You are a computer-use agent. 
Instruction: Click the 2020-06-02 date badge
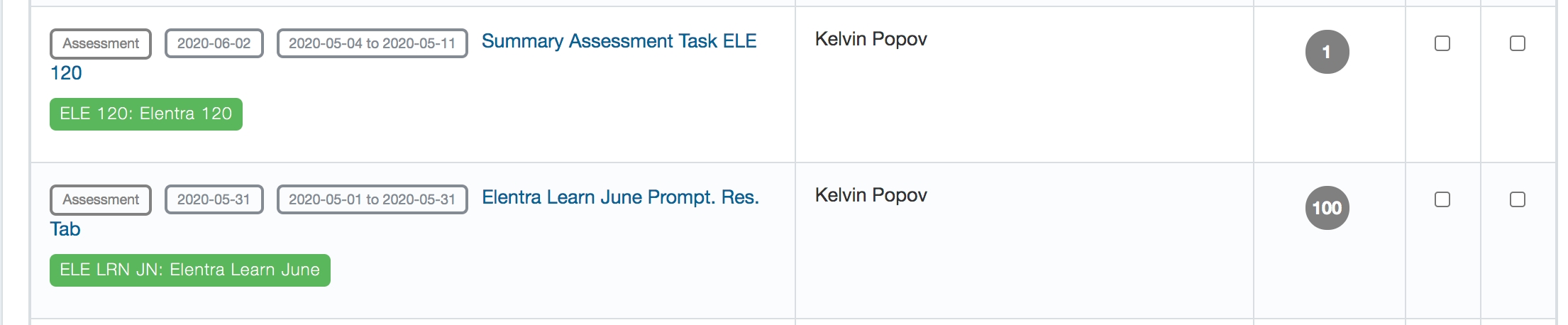[x=214, y=44]
